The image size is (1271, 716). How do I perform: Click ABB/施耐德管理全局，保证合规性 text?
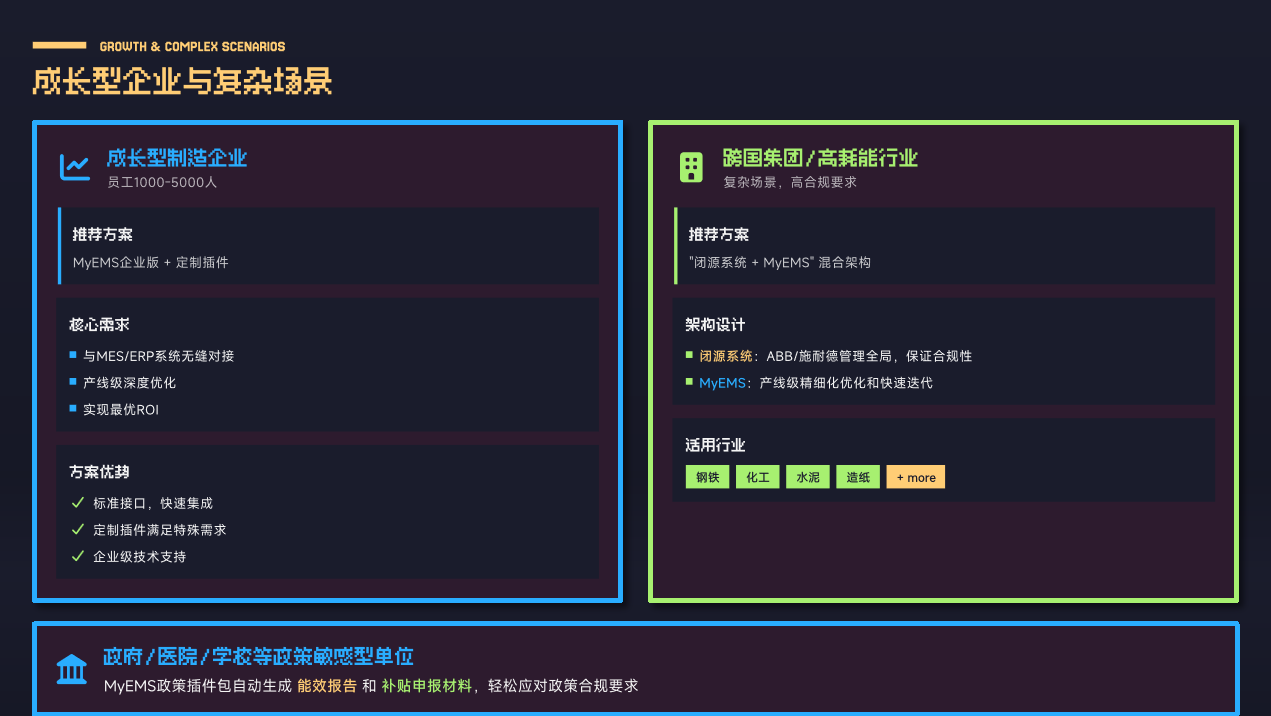click(869, 356)
